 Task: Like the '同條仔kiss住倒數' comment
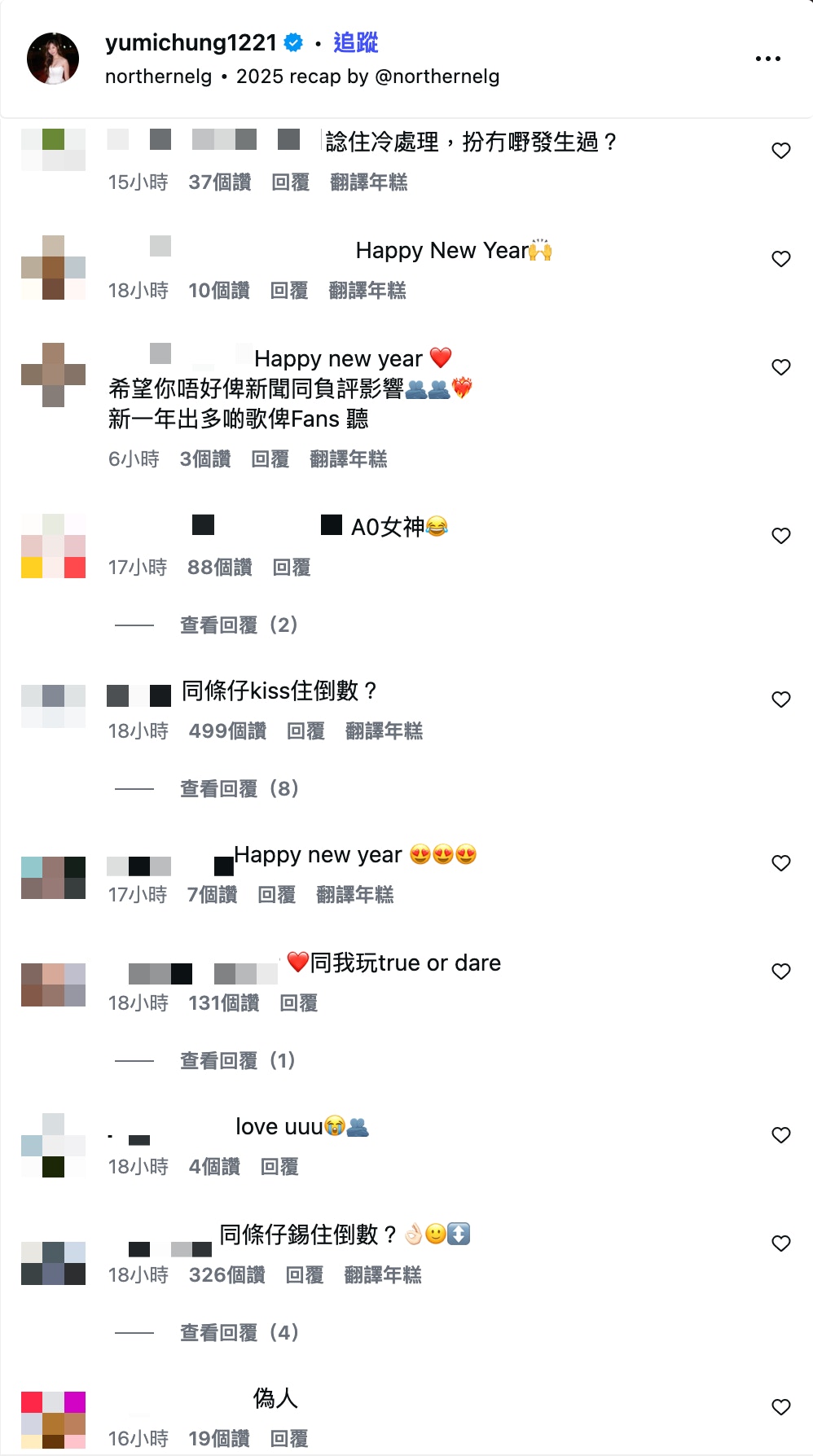click(781, 699)
